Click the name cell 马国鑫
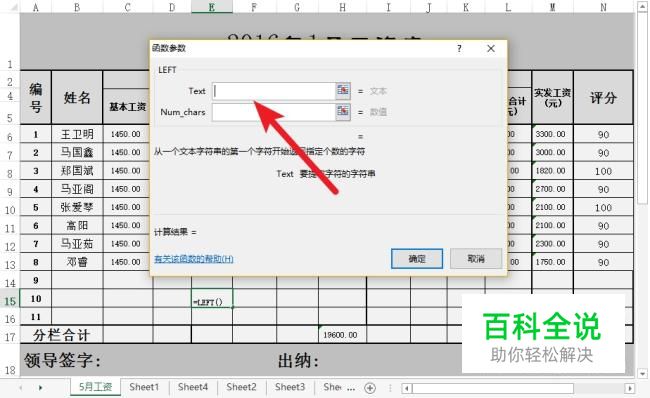 coord(77,153)
